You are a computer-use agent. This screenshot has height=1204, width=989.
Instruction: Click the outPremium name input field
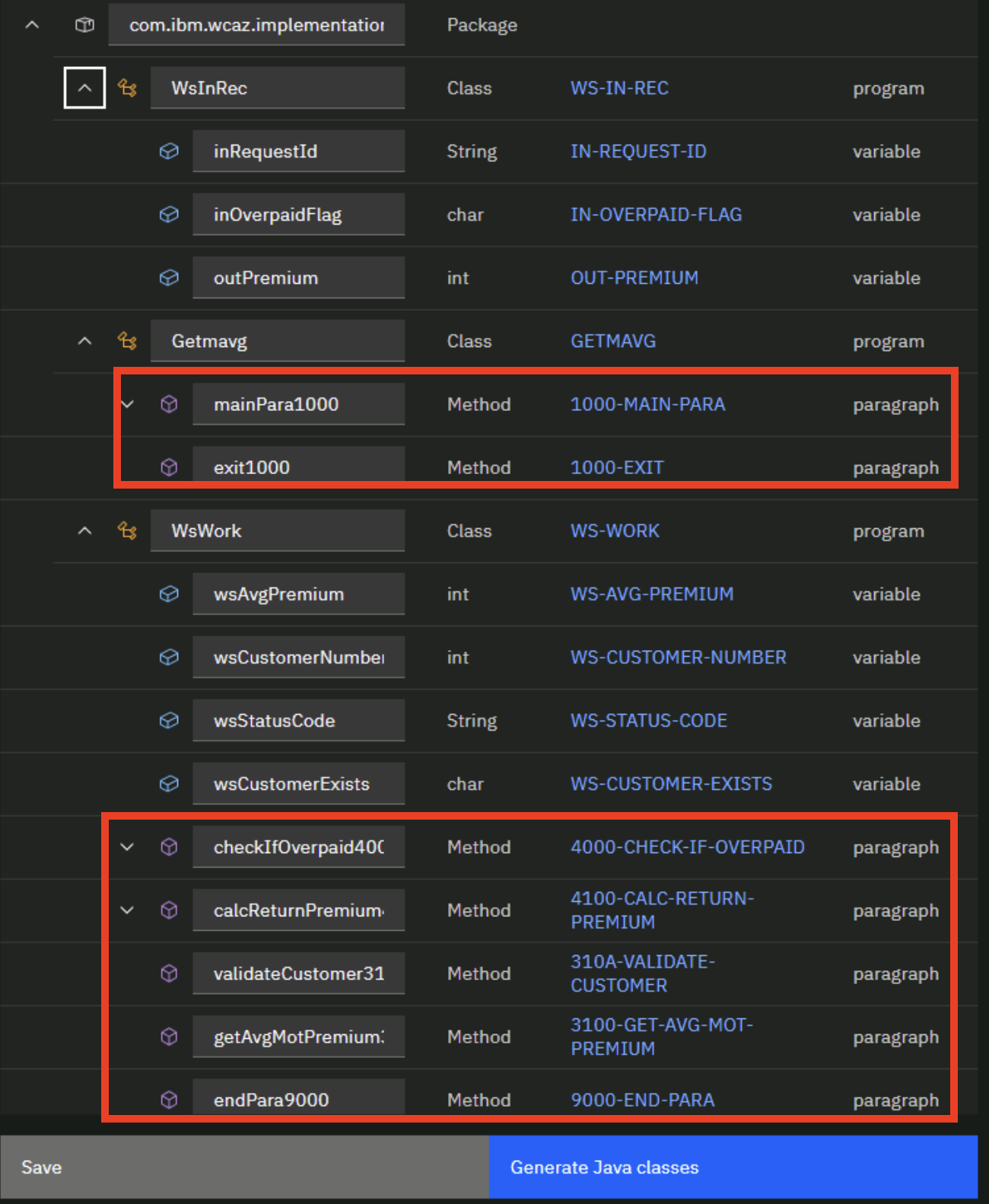pos(298,278)
